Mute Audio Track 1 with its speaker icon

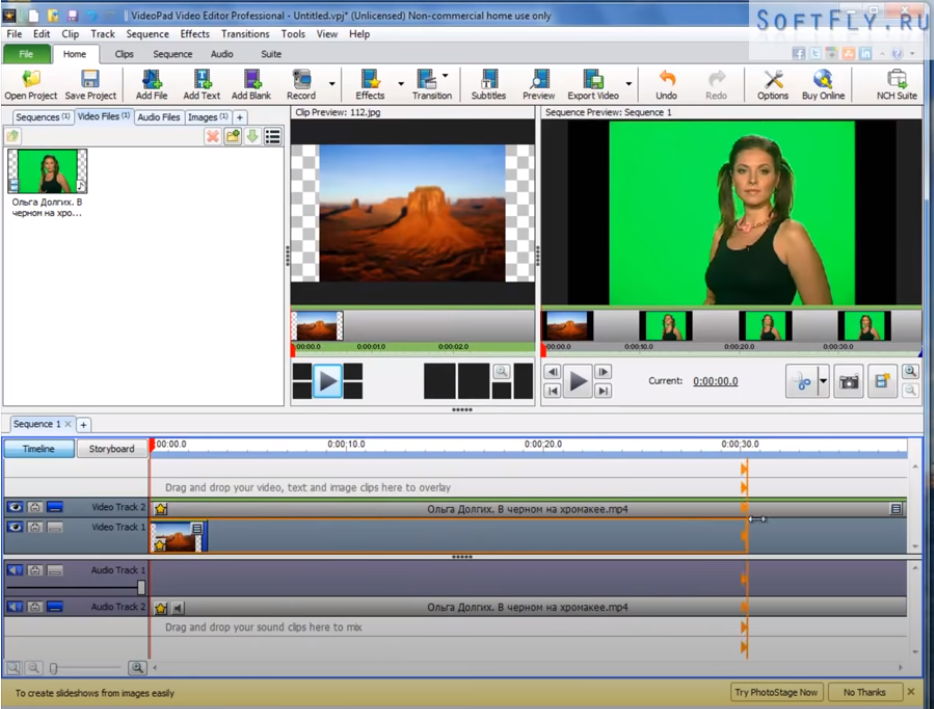click(15, 570)
